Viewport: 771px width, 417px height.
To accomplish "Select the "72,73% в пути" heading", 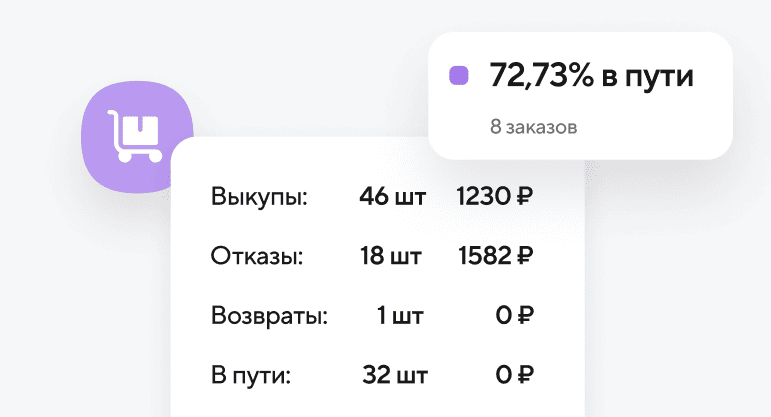I will pos(591,75).
